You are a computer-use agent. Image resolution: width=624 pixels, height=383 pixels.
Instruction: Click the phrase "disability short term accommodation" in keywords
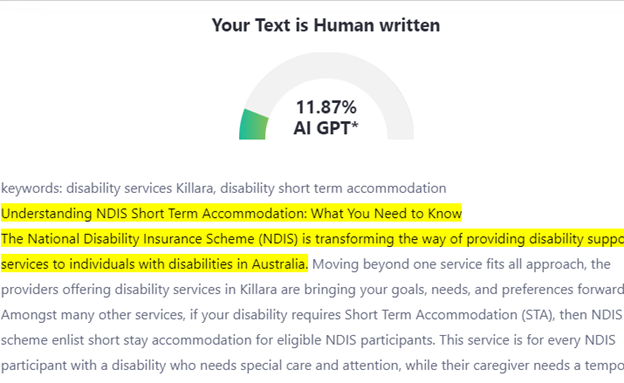[333, 188]
